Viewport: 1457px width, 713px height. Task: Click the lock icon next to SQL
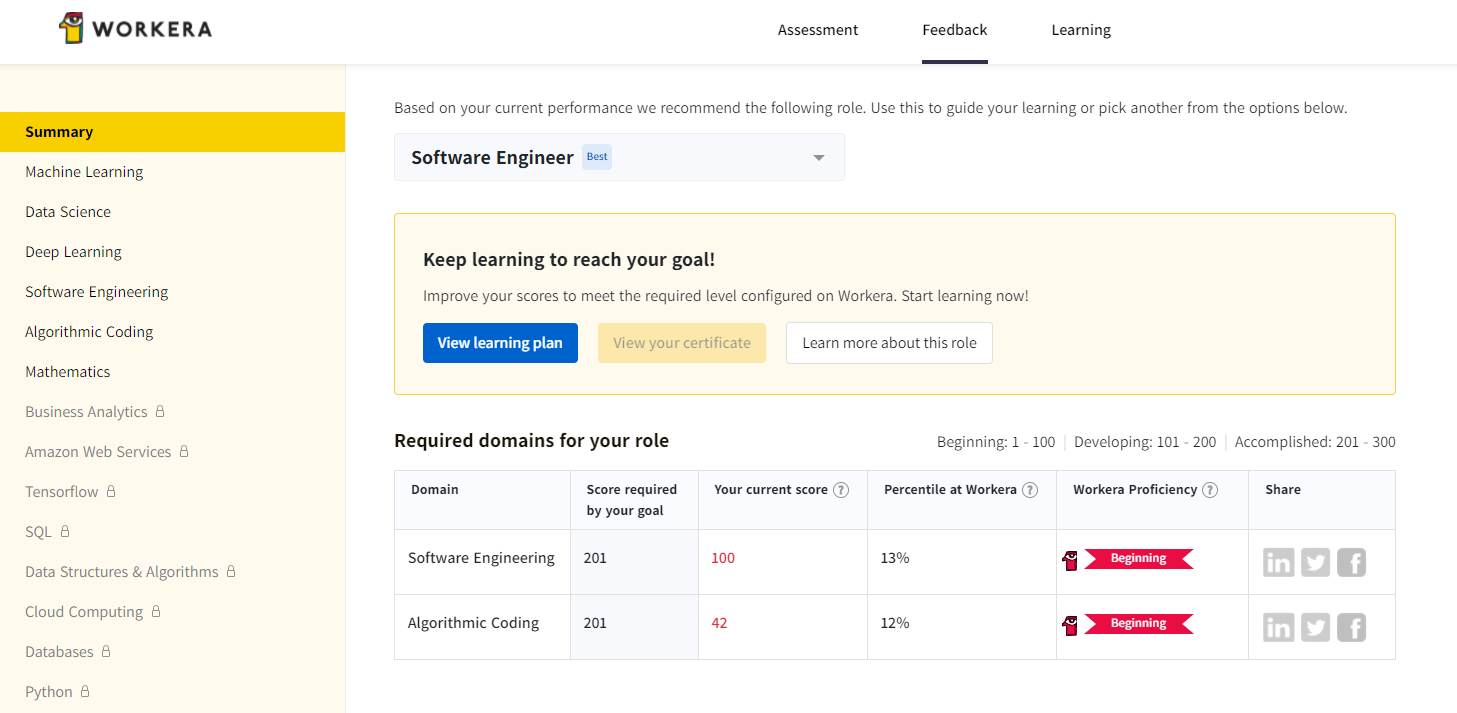[x=65, y=531]
